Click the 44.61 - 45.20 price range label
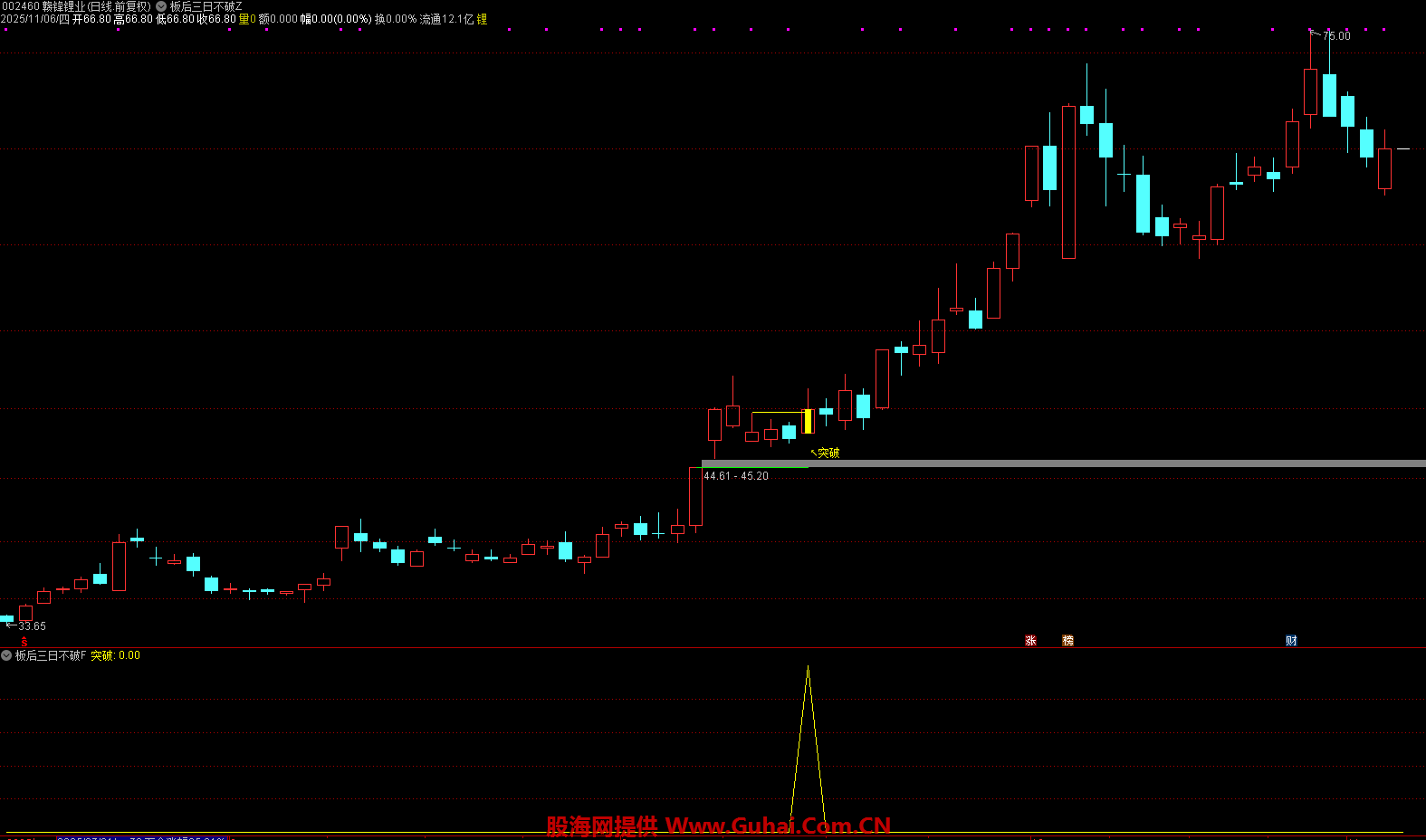This screenshot has height=840, width=1426. [736, 476]
